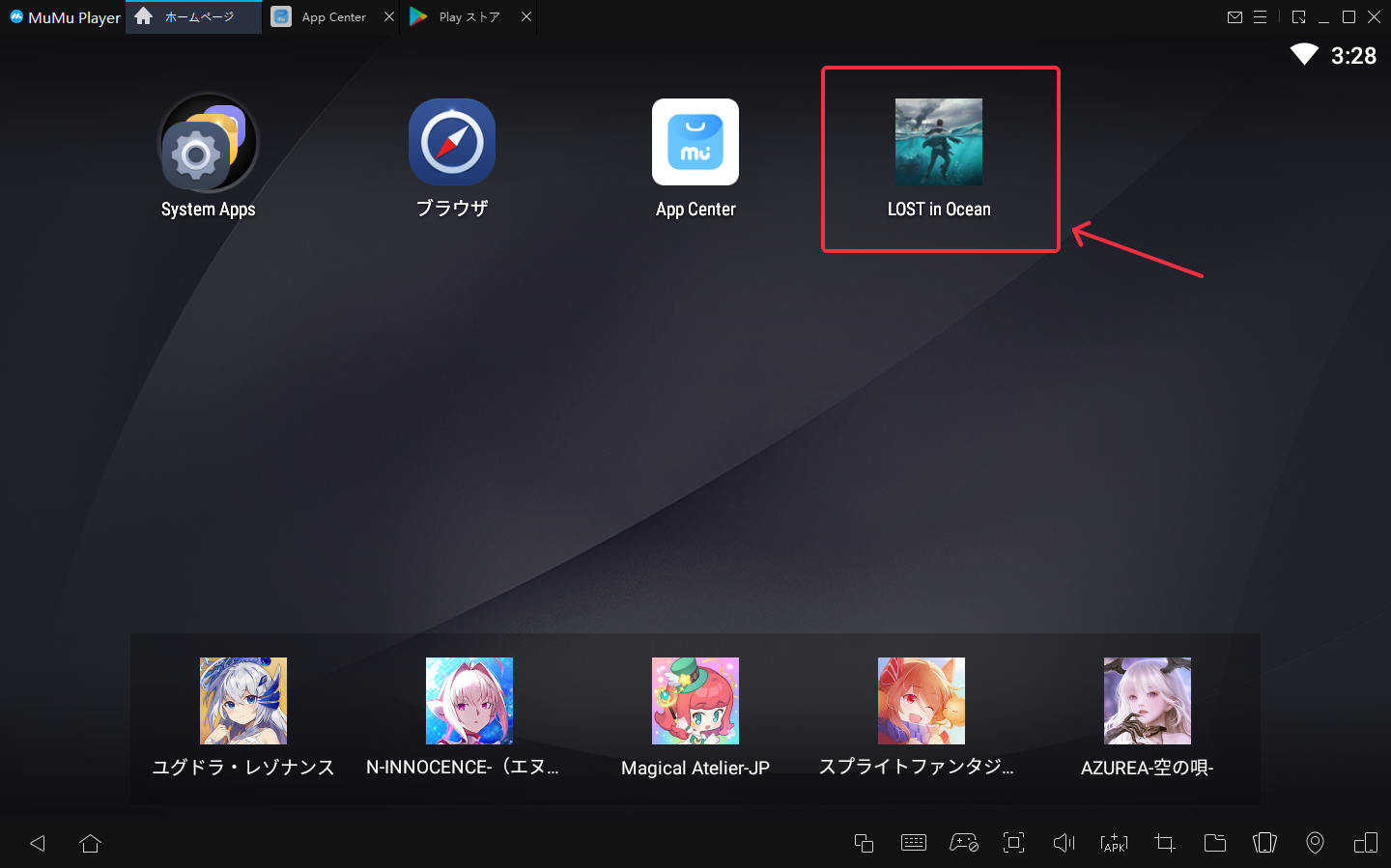
Task: Open the gamepad settings tool
Action: pyautogui.click(x=964, y=843)
